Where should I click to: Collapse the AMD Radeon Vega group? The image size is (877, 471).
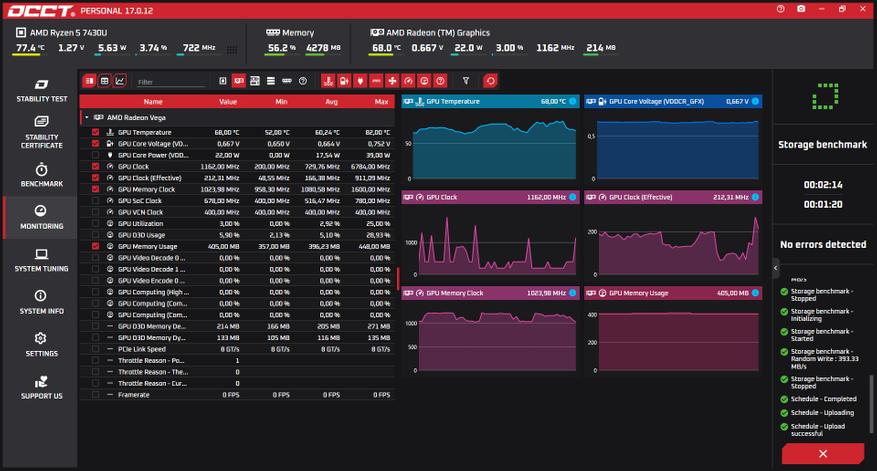(87, 117)
